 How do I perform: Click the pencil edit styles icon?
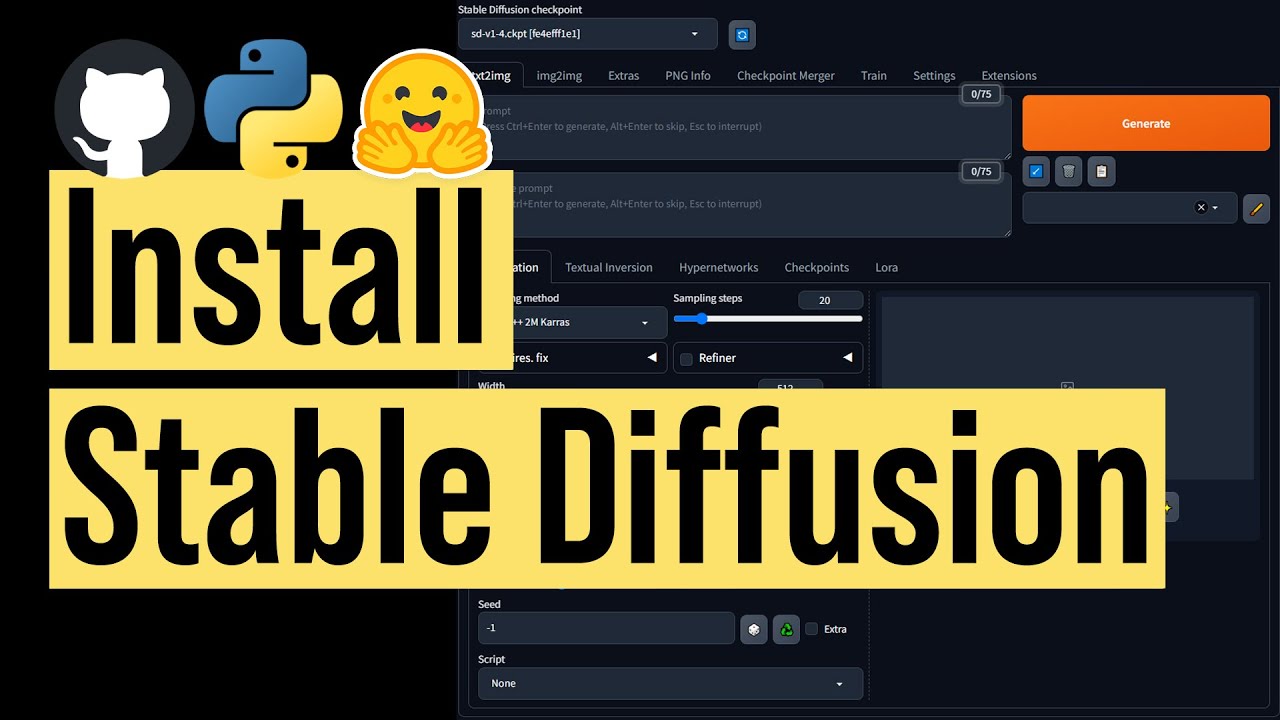coord(1257,208)
